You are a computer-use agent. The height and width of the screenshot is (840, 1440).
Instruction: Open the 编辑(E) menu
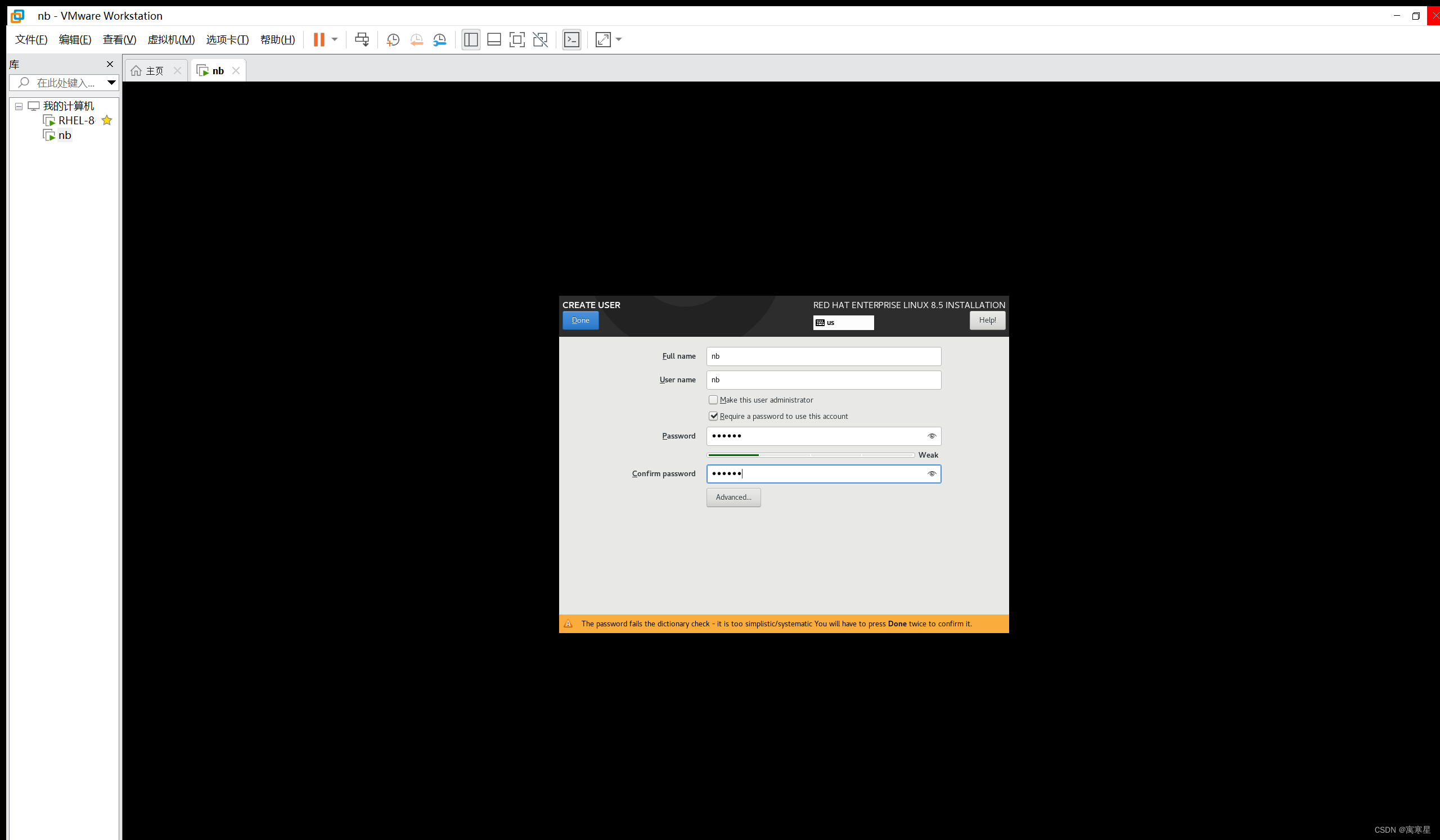click(x=75, y=39)
